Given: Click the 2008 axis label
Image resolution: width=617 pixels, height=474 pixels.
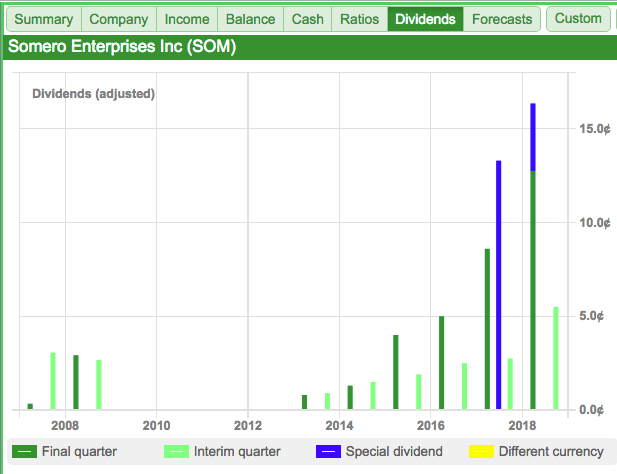Looking at the screenshot, I should [65, 426].
